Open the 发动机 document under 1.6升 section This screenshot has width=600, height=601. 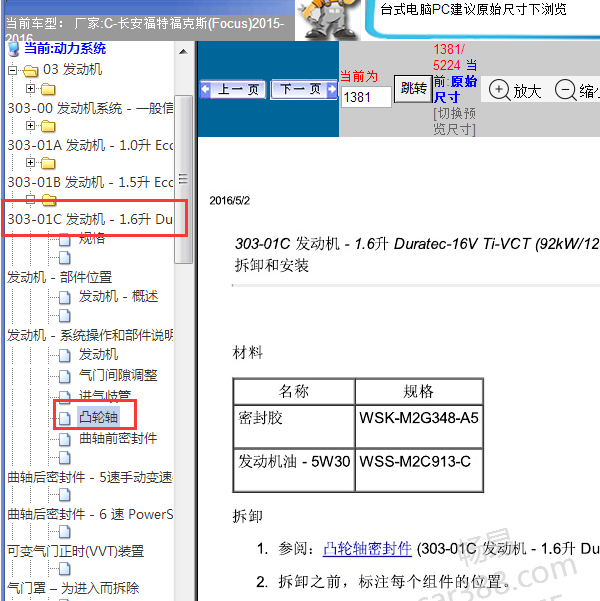click(x=99, y=354)
